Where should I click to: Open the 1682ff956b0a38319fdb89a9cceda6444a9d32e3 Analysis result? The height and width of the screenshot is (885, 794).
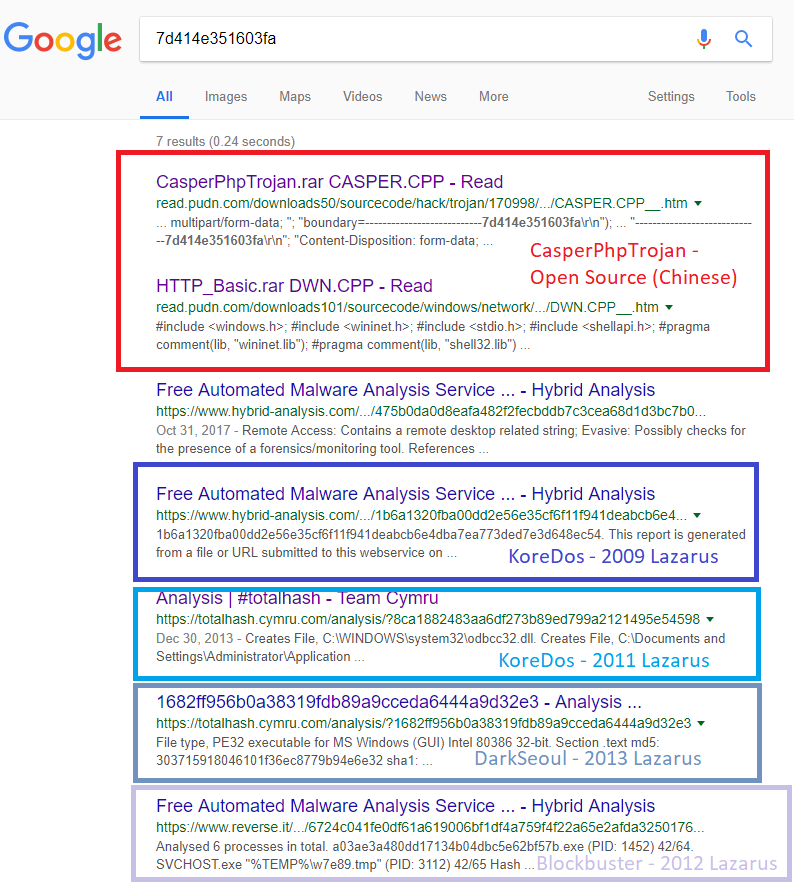(398, 702)
